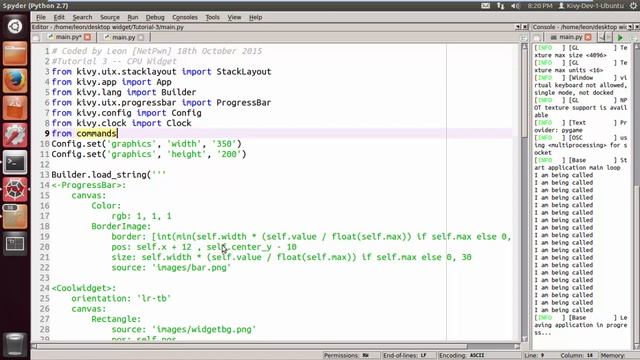Screen dimensions: 640x360
Task: Click the 'import StackLayout' line
Action: 161,71
